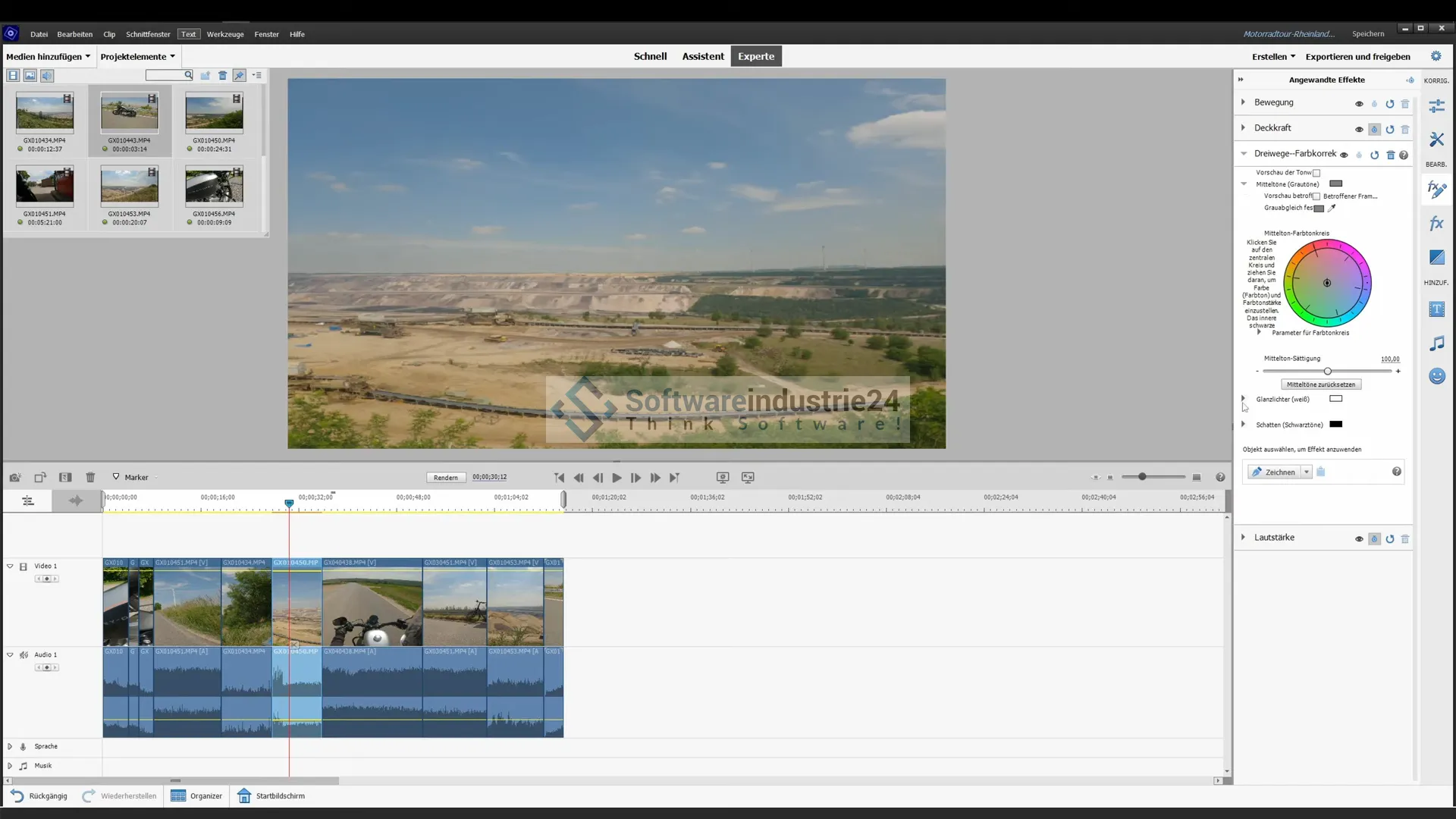Open the Music notes panel icon
This screenshot has height=819, width=1456.
pyautogui.click(x=1436, y=344)
